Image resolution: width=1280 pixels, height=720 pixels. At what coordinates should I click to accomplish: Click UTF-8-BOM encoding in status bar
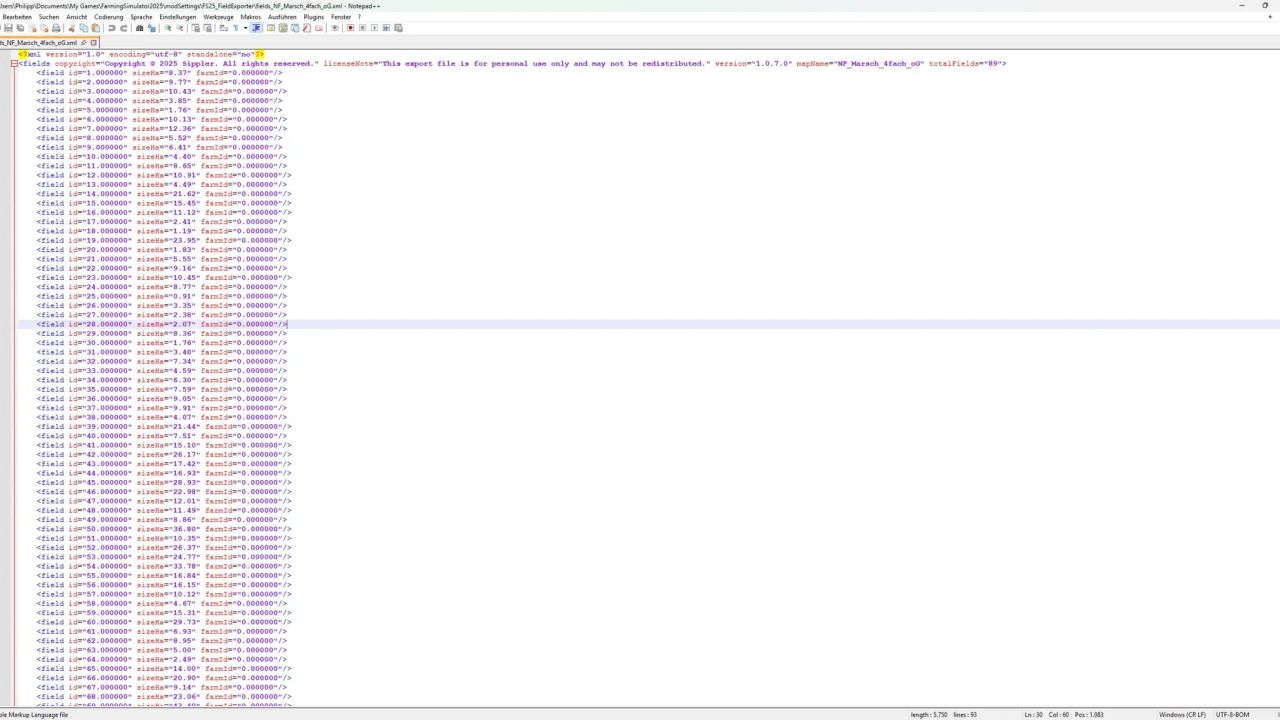(1232, 714)
